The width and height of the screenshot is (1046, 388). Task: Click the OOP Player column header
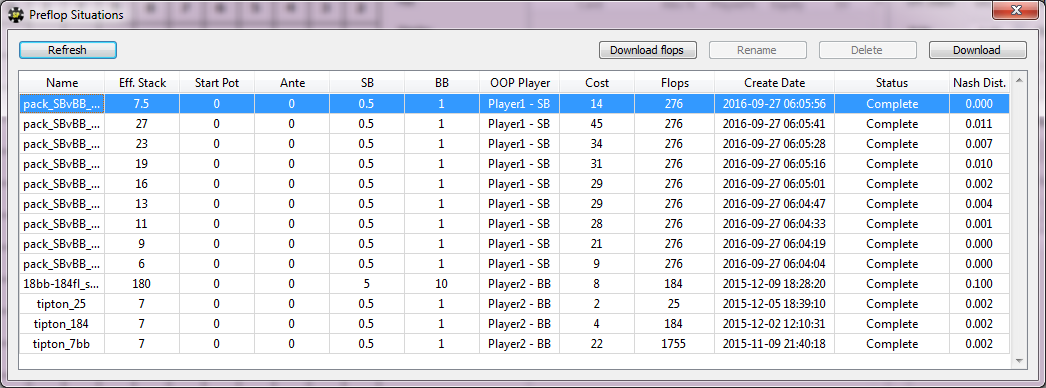pyautogui.click(x=520, y=83)
